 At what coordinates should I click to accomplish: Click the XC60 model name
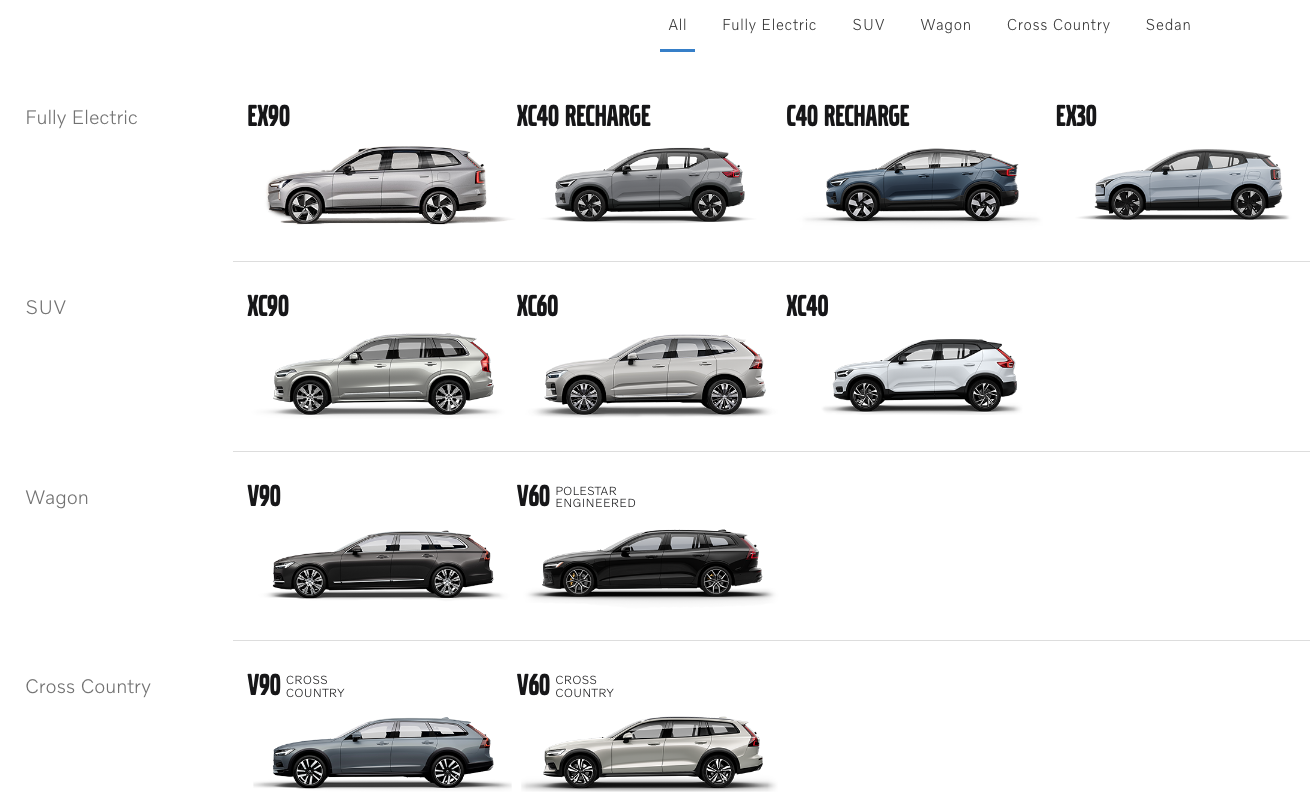tap(538, 306)
